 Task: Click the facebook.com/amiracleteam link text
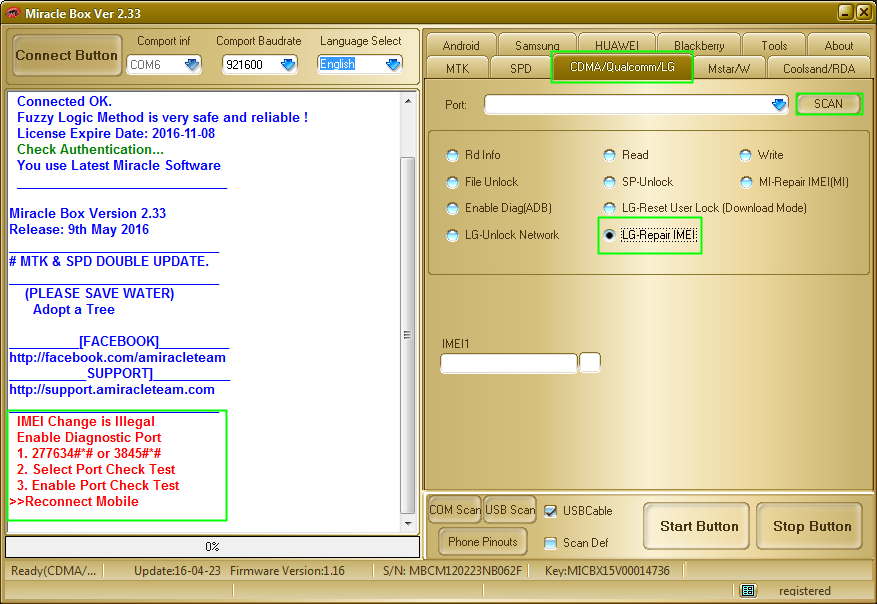click(x=117, y=358)
